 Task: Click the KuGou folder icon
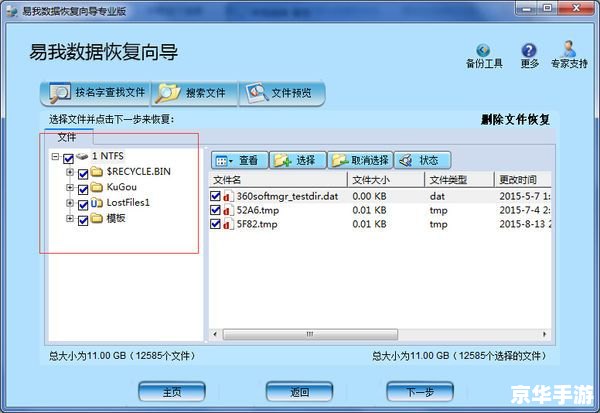[x=97, y=187]
